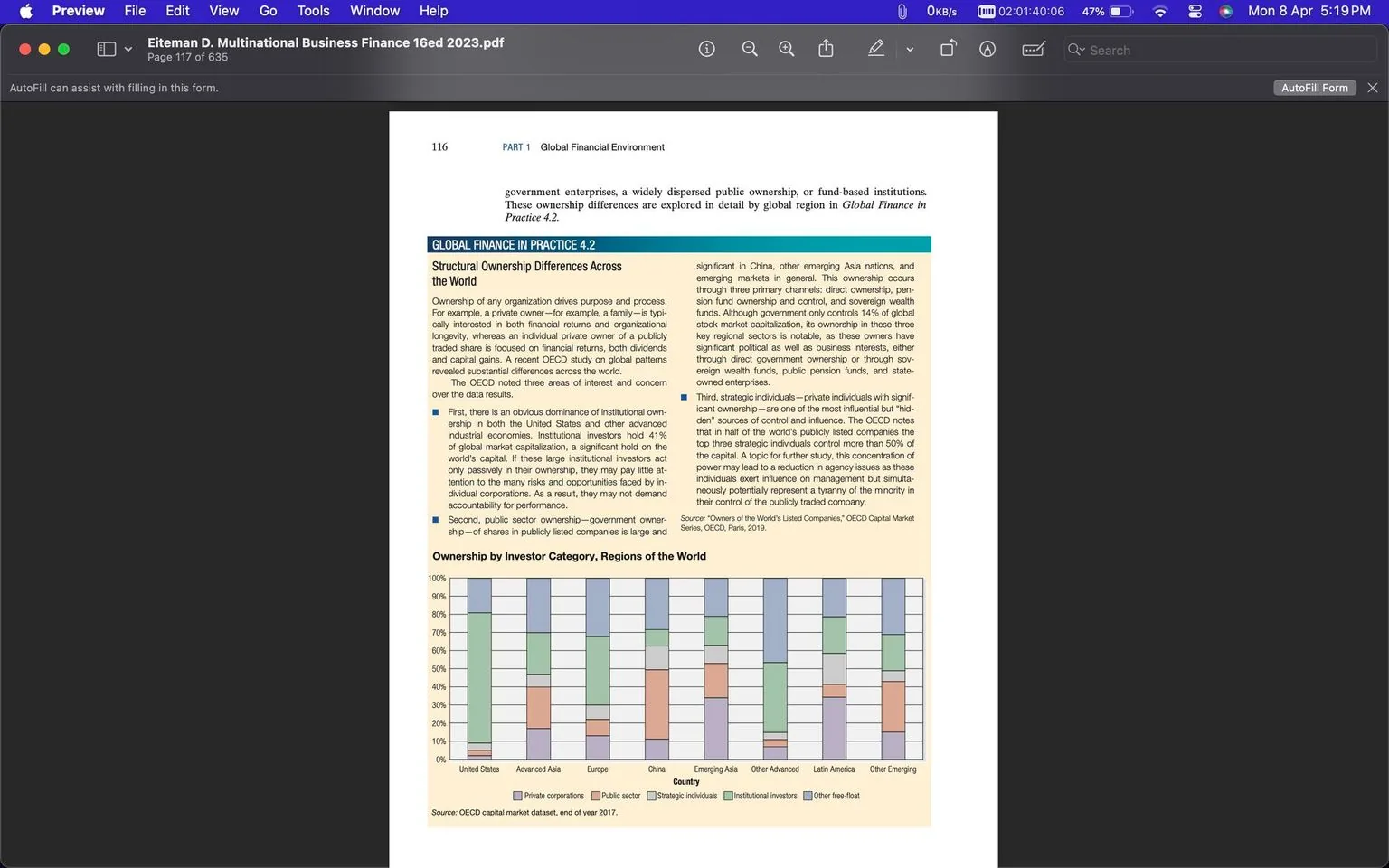Open the document info inspector

[x=707, y=49]
